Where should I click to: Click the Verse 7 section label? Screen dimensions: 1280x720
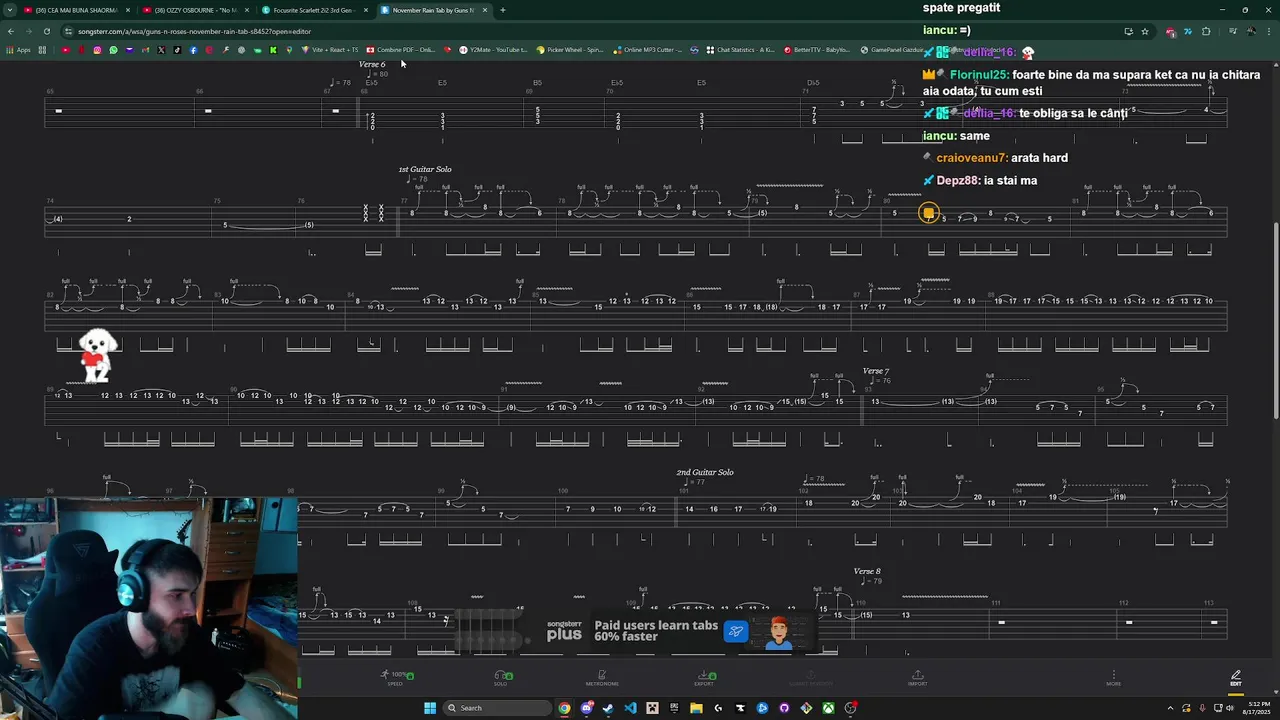[x=876, y=371]
